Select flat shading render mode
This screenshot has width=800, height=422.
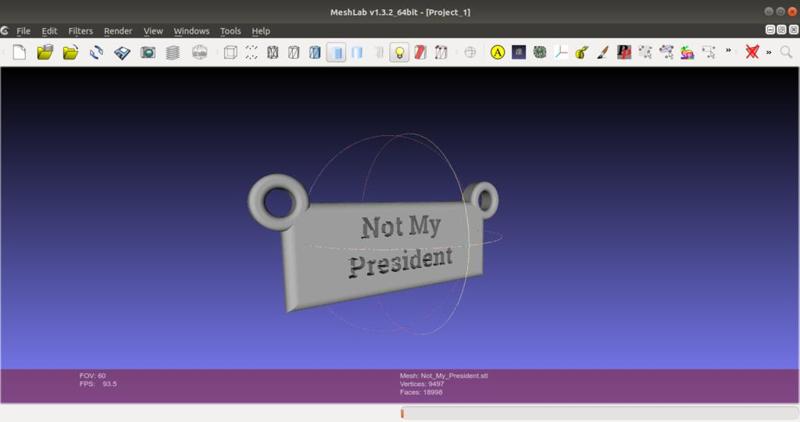[336, 52]
